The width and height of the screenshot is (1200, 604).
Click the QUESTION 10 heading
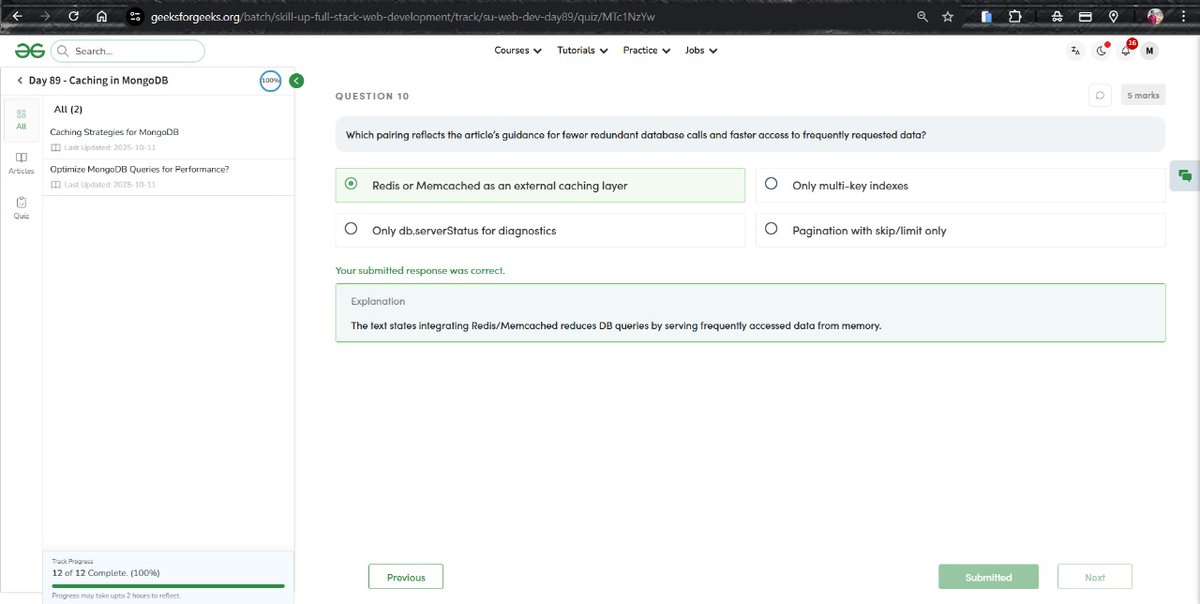(x=372, y=96)
